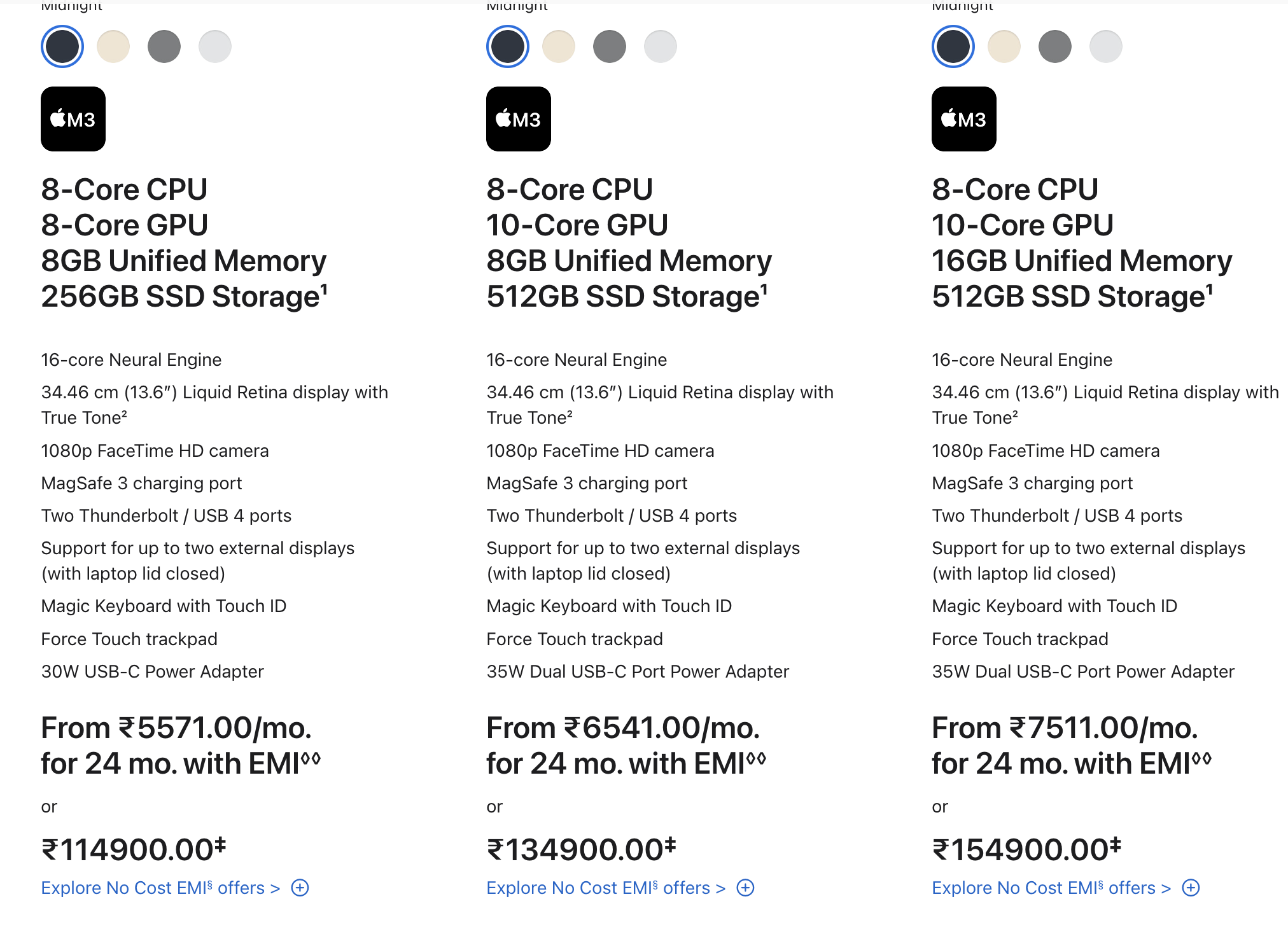
Task: Expand plus icon beside third EMI offers link
Action: click(x=1191, y=888)
